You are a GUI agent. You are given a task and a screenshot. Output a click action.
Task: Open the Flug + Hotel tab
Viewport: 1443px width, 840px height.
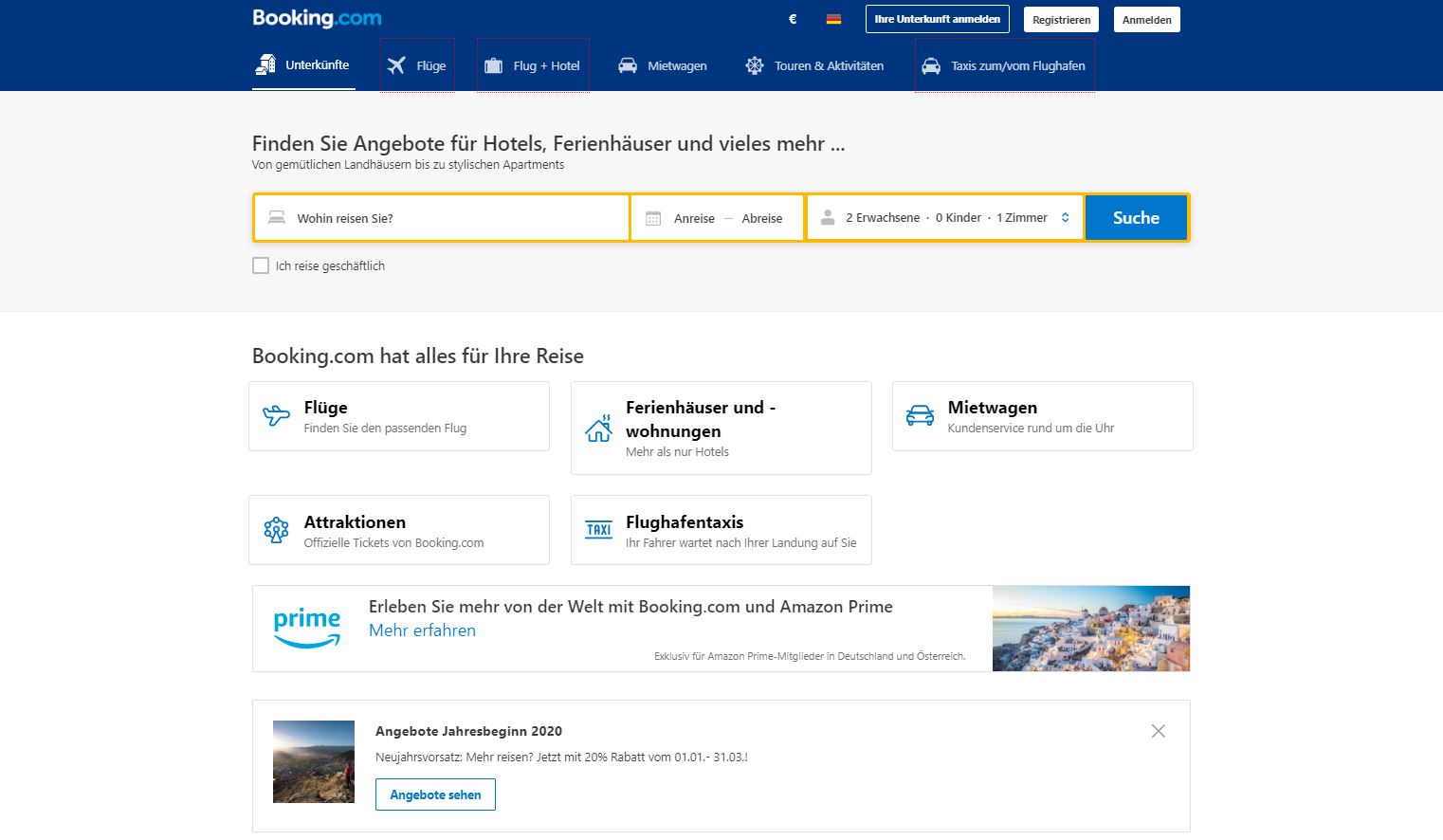pos(533,65)
